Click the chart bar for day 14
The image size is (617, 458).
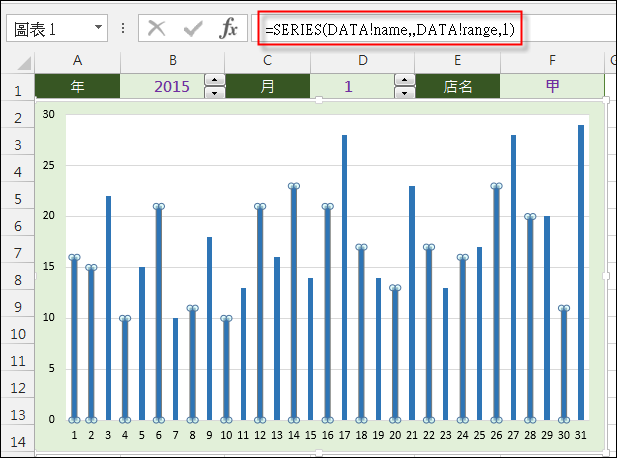pos(294,303)
